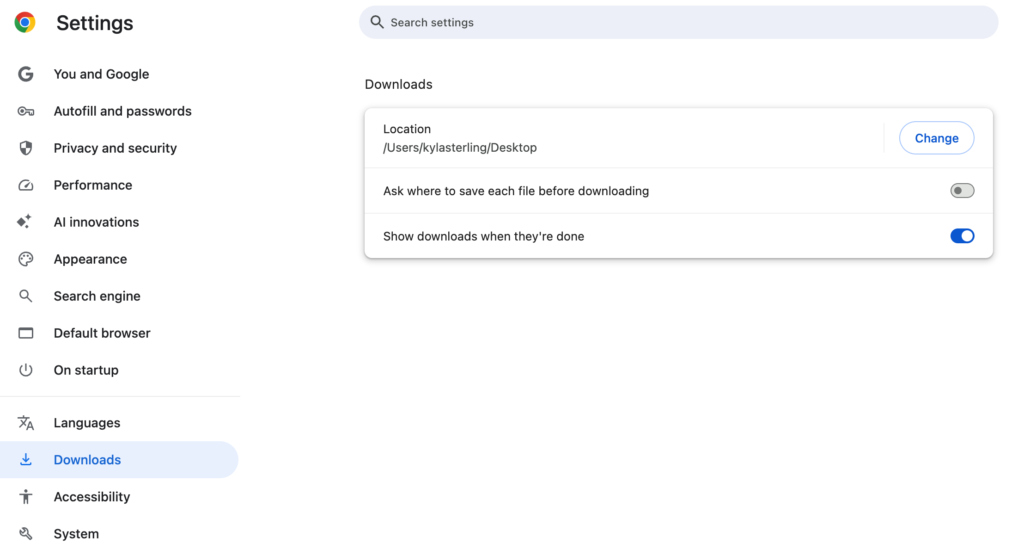Click the Privacy shield icon
The image size is (1024, 555).
(x=25, y=148)
